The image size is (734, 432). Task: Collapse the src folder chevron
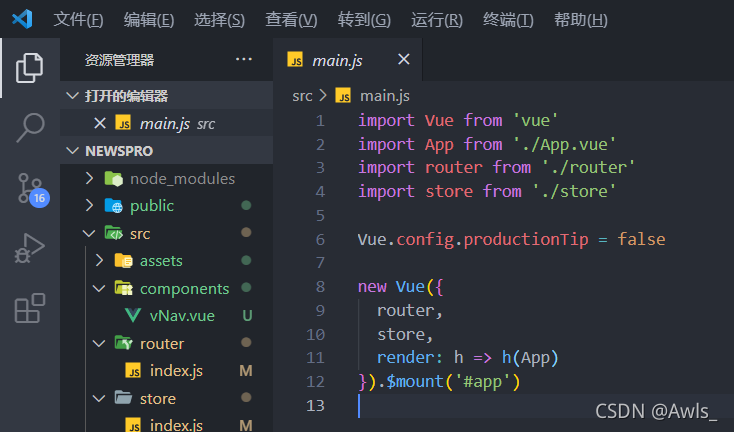pyautogui.click(x=89, y=233)
